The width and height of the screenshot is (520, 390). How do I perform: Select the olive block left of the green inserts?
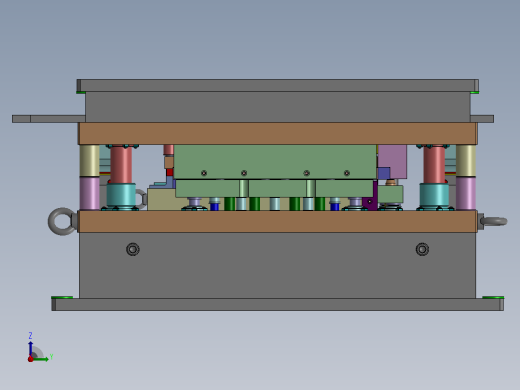161,199
